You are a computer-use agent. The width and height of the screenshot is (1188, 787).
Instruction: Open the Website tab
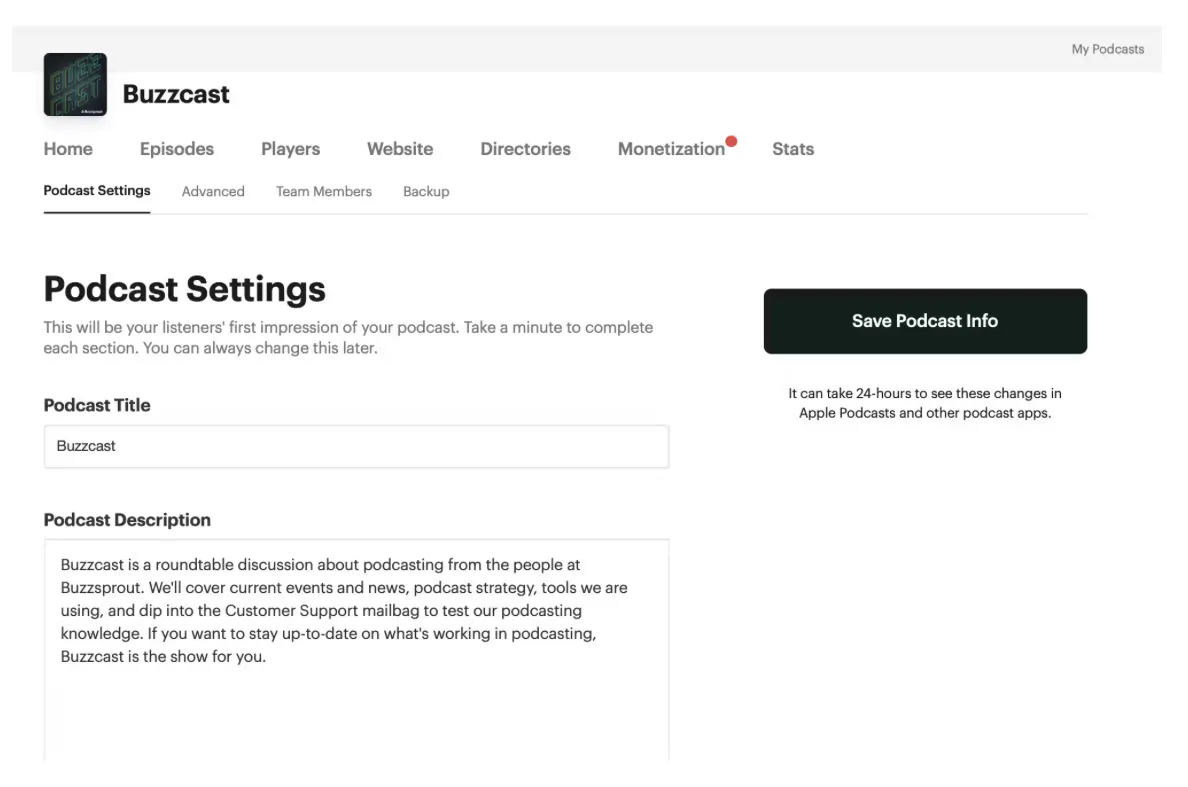[400, 149]
